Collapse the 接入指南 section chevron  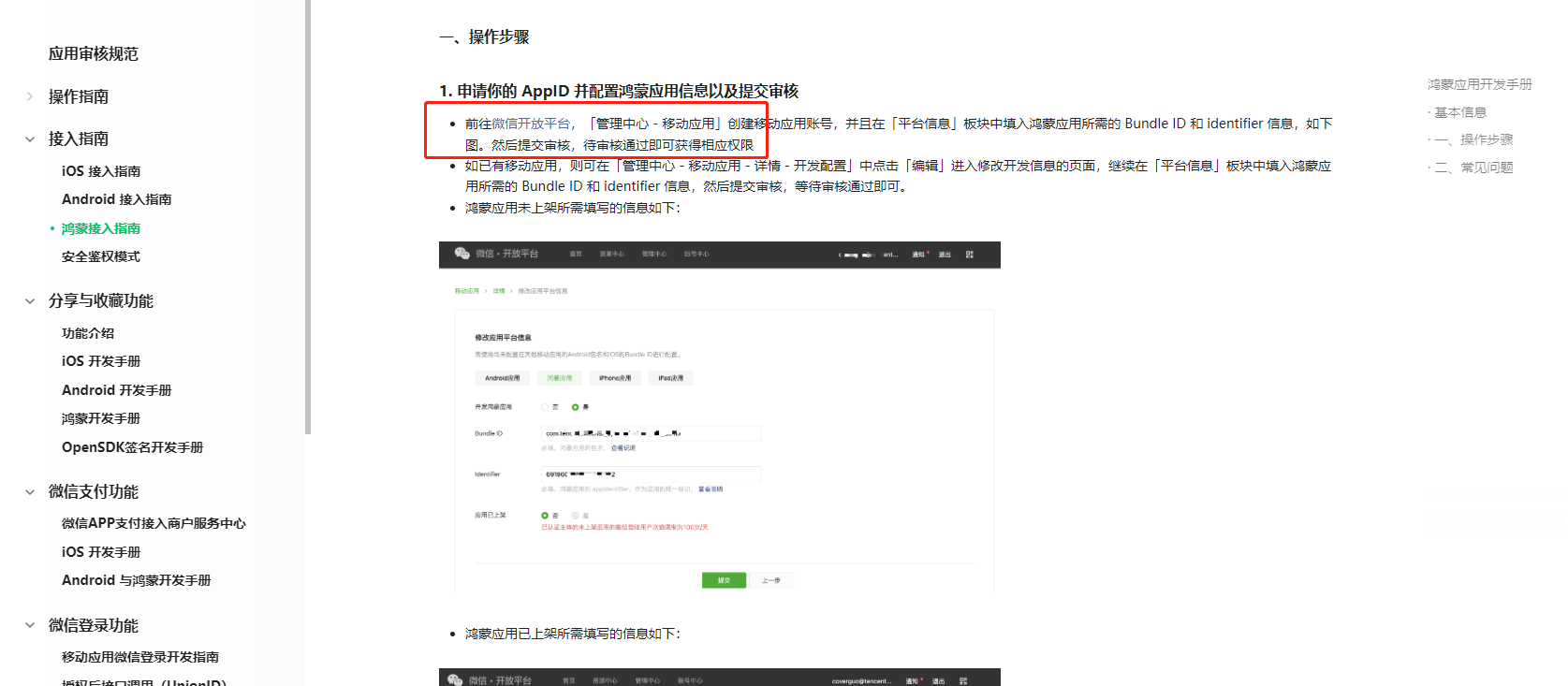(x=30, y=139)
